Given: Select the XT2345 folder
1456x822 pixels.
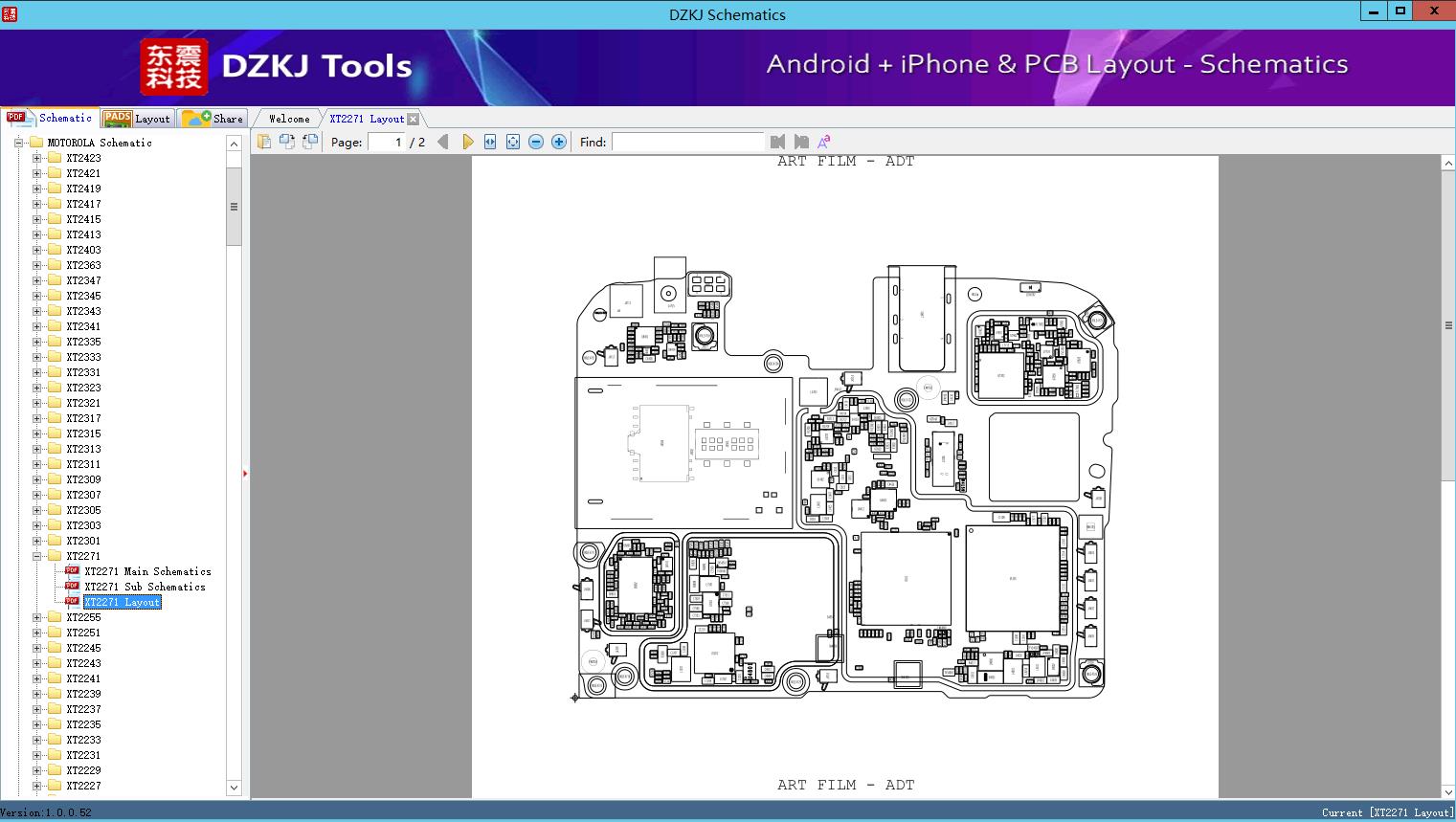Looking at the screenshot, I should point(83,296).
